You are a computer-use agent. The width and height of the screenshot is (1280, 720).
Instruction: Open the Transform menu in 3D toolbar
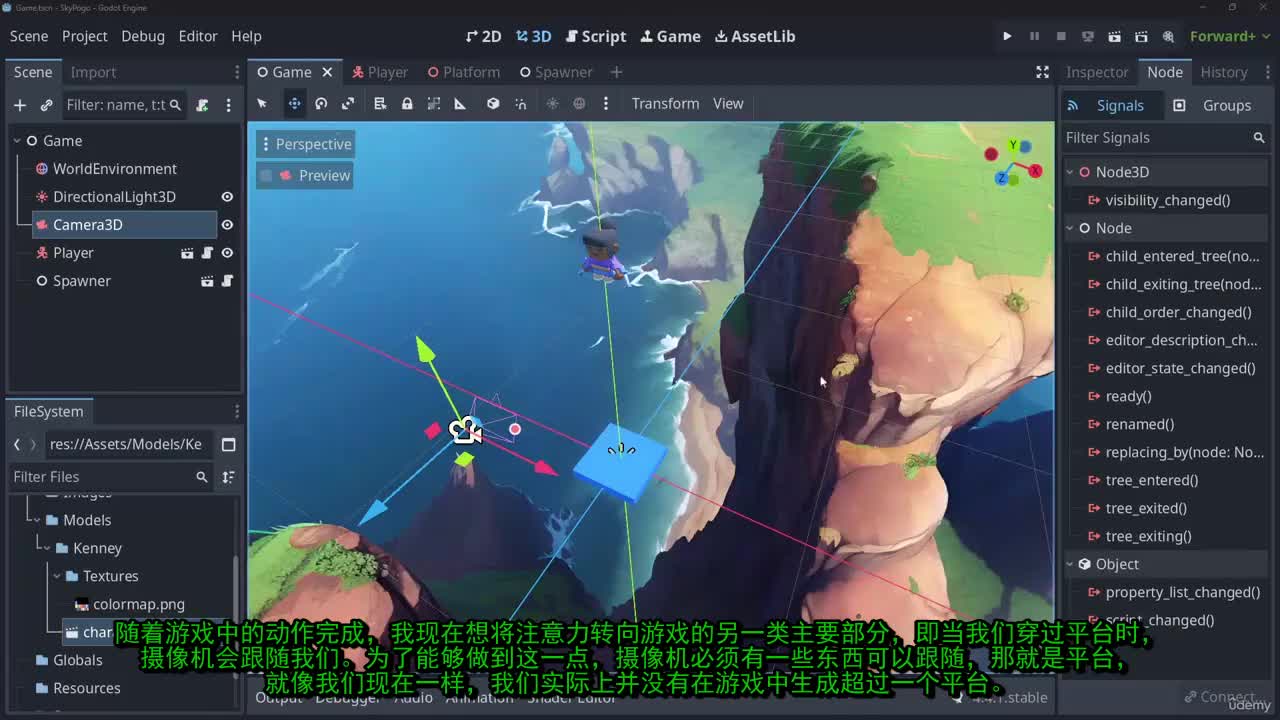click(x=665, y=104)
